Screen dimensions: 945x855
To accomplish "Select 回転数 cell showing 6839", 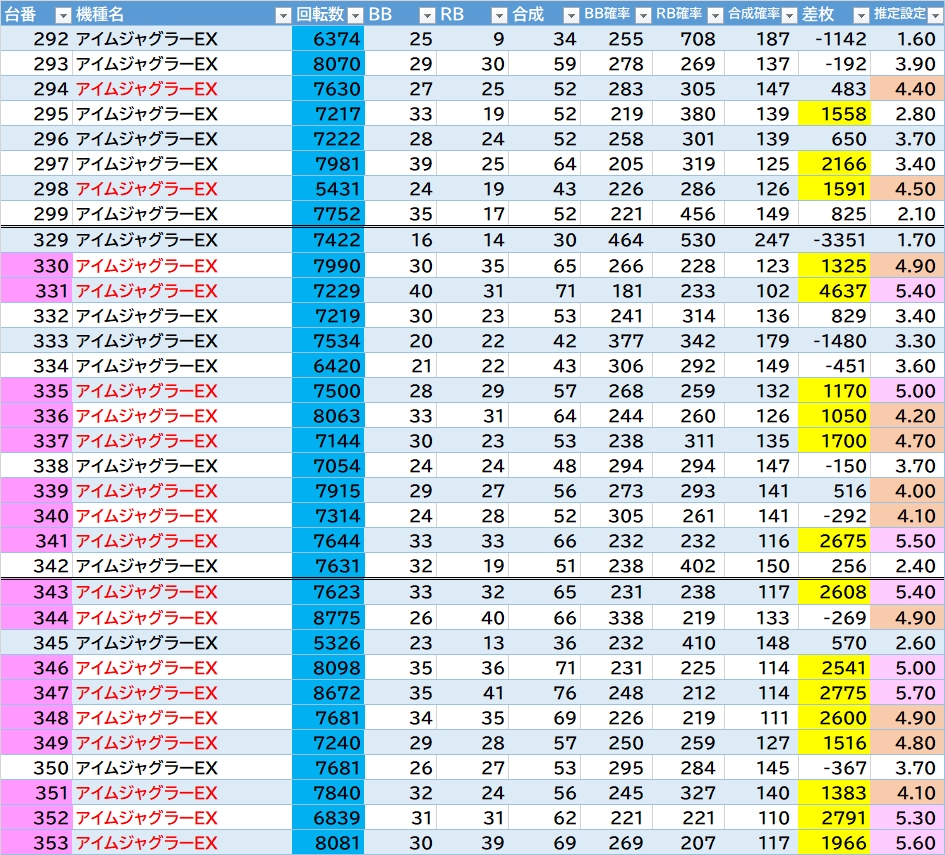I will 328,818.
